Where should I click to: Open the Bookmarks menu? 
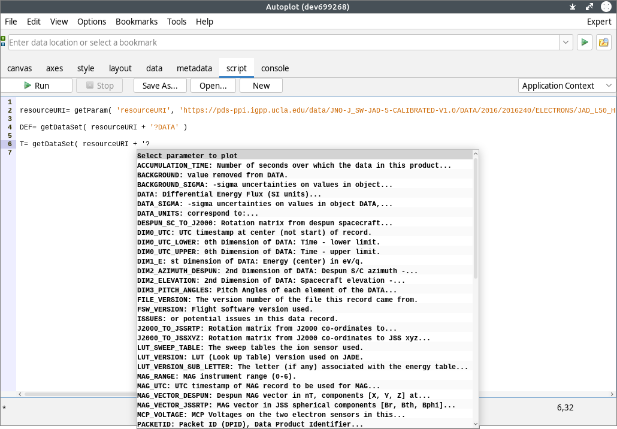(x=136, y=22)
